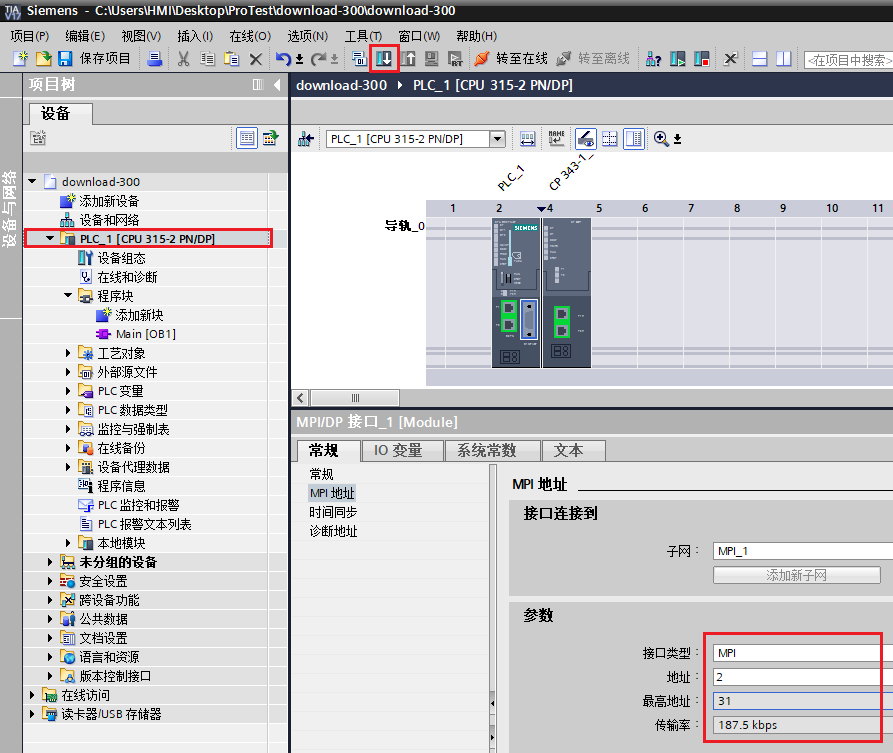893x753 pixels.
Task: Select Main [OB1] block in tree
Action: (145, 334)
